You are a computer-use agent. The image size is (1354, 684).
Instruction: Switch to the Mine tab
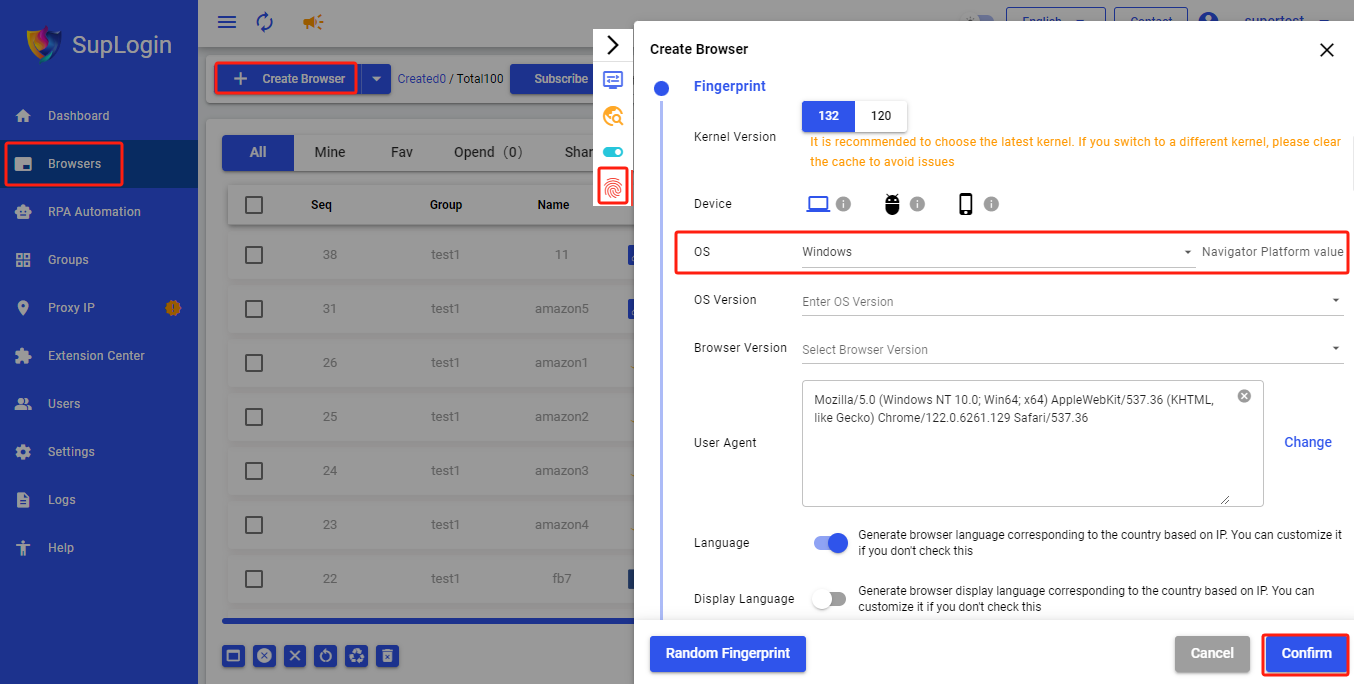[330, 152]
